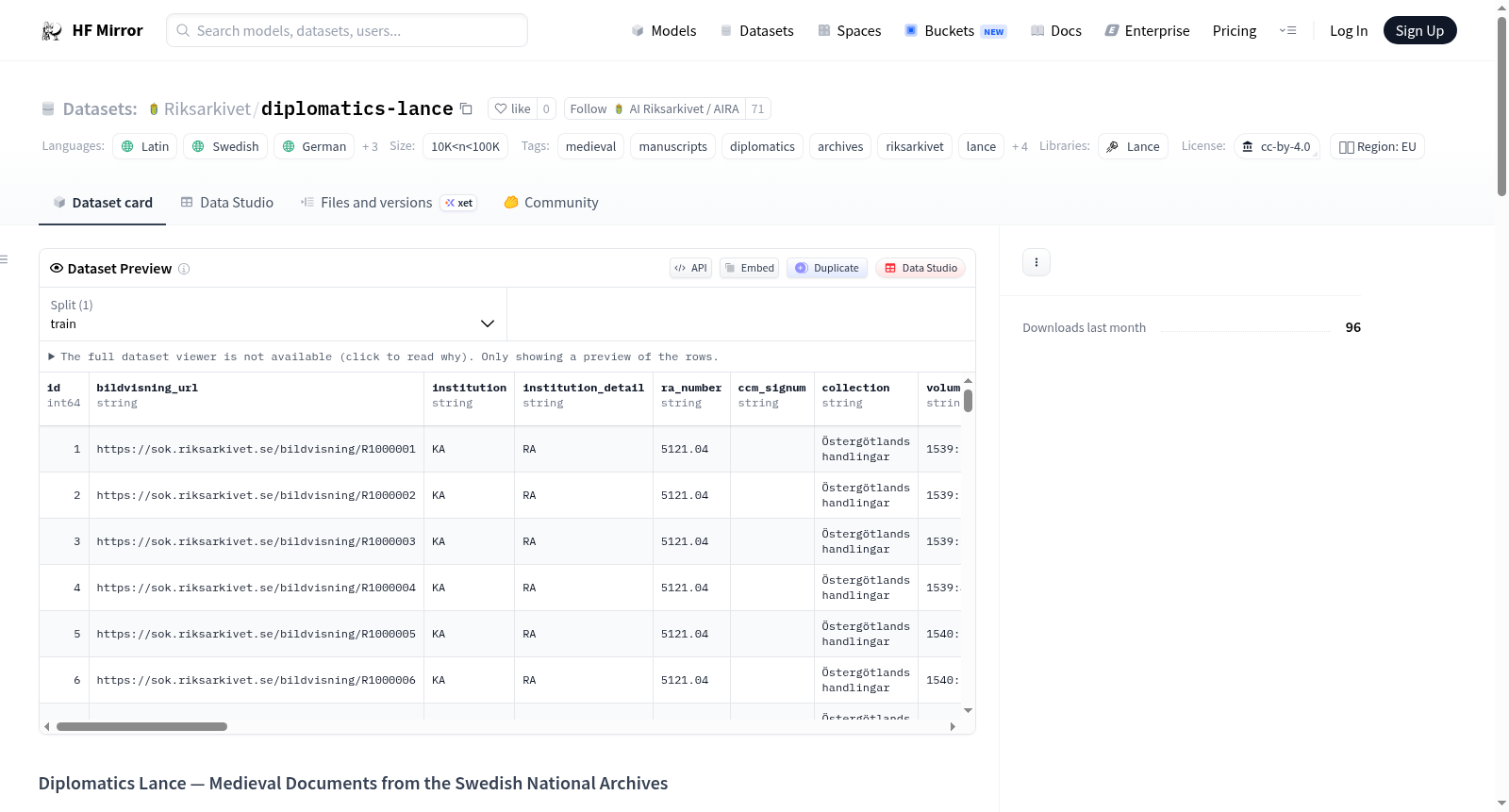The image size is (1509, 812).
Task: Click the Lance library tag
Action: 1133,146
